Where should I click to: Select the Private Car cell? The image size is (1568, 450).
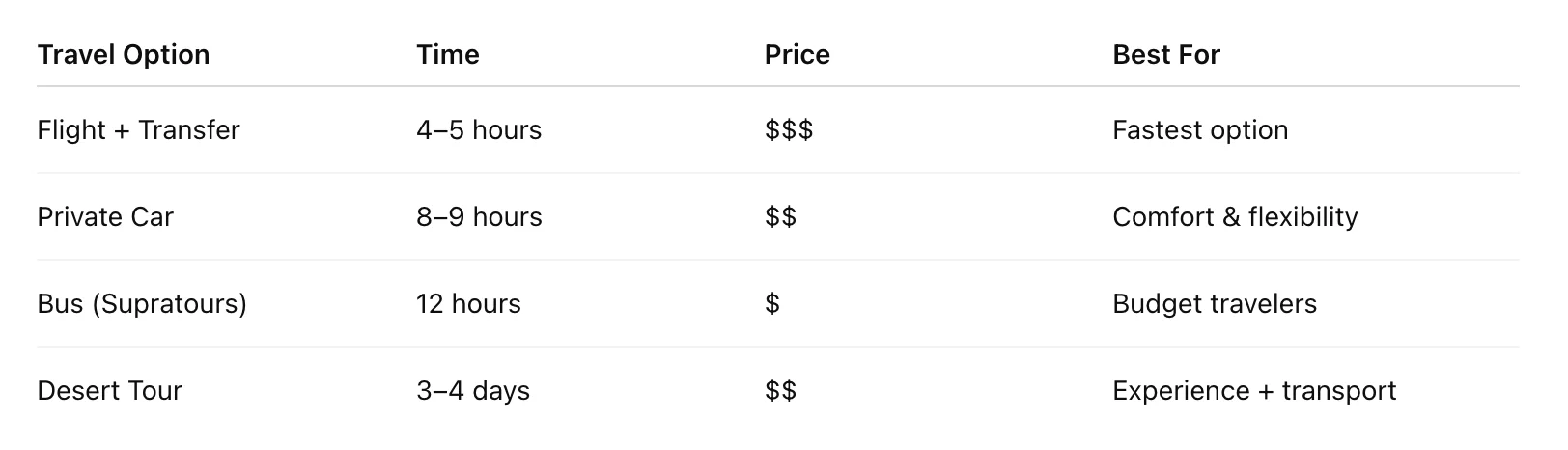[x=105, y=217]
